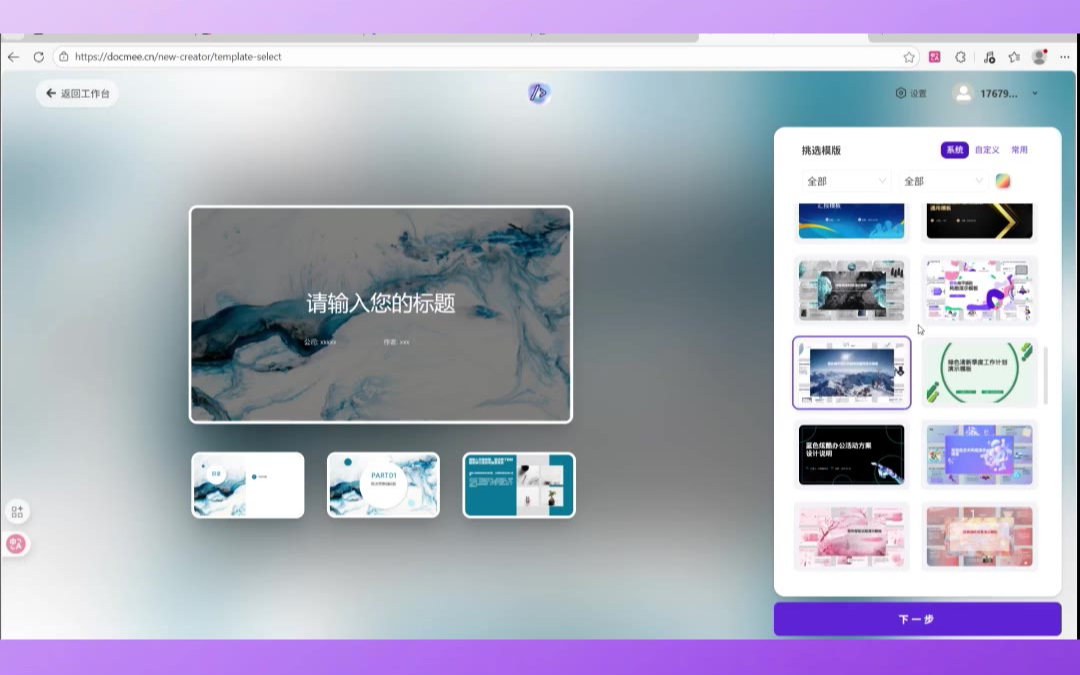Image resolution: width=1080 pixels, height=675 pixels.
Task: Bookmark page with the address bar star icon
Action: pos(908,57)
